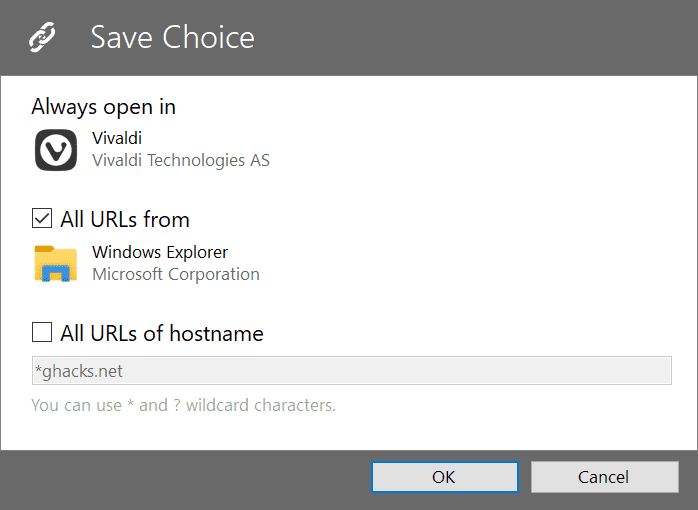The image size is (698, 510).
Task: Dismiss the dialog with Cancel
Action: pyautogui.click(x=605, y=477)
